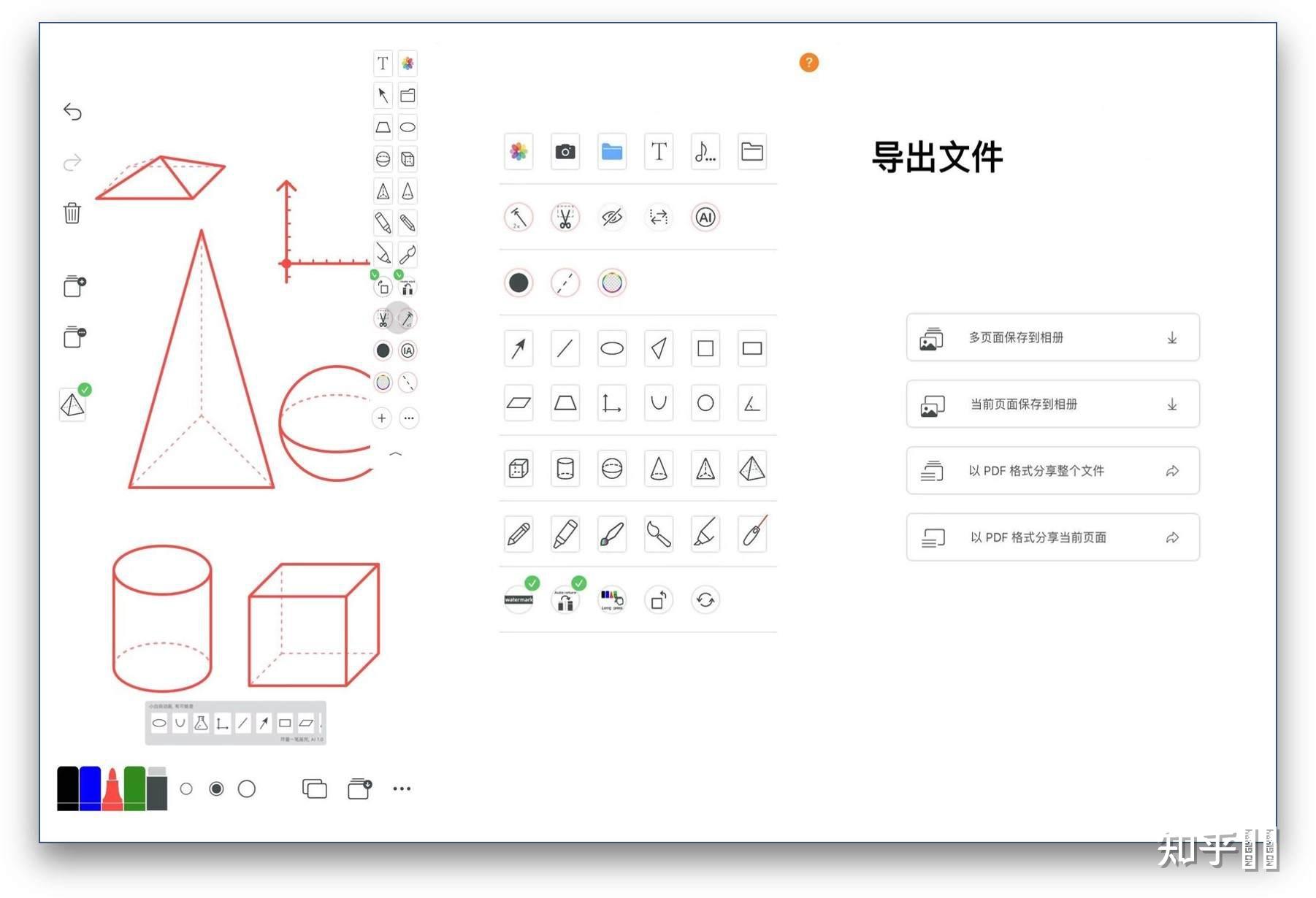This screenshot has height=898, width=1316.
Task: Click the undo arrow icon
Action: (x=72, y=112)
